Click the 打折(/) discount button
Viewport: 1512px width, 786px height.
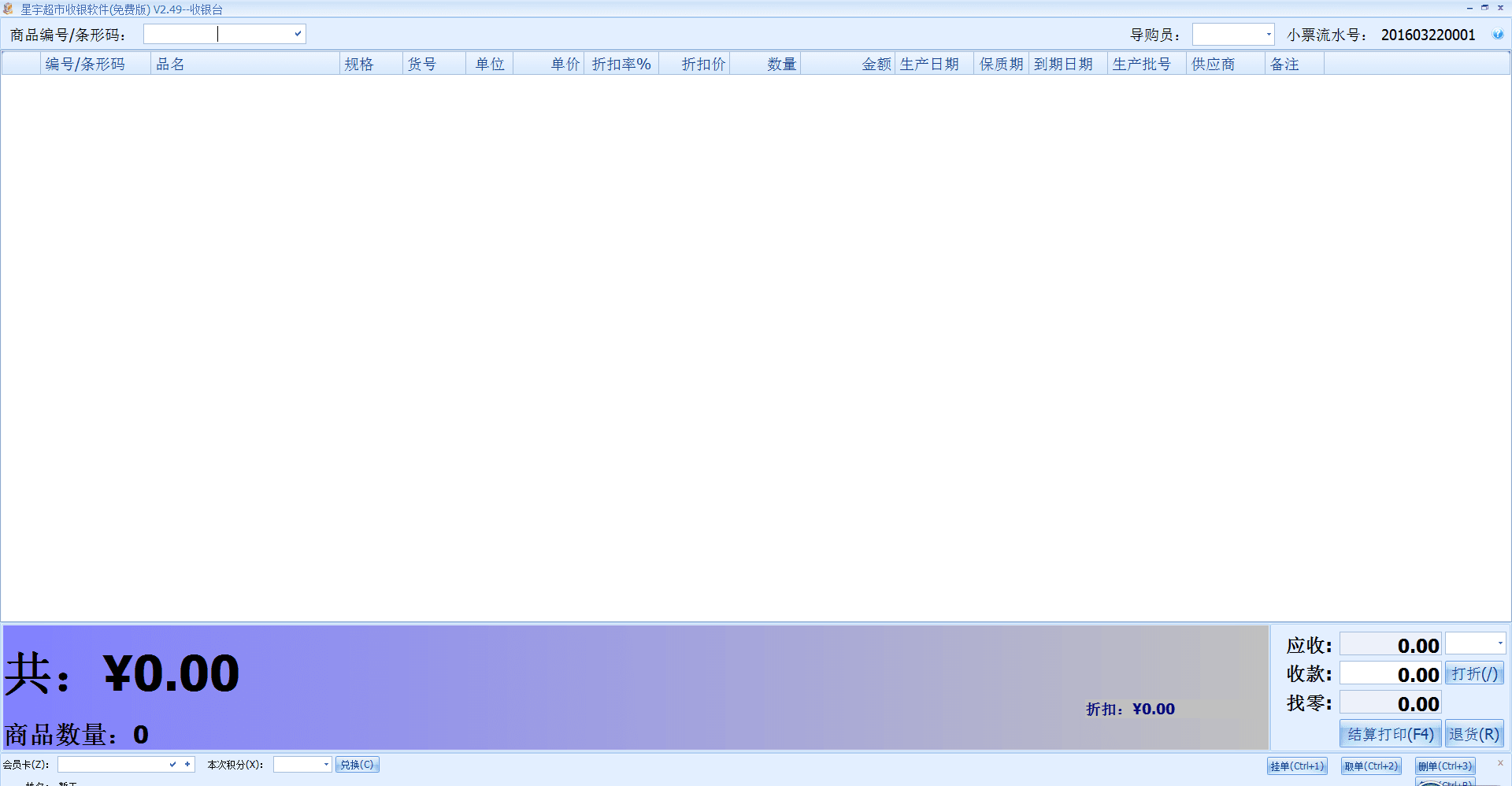click(x=1474, y=673)
